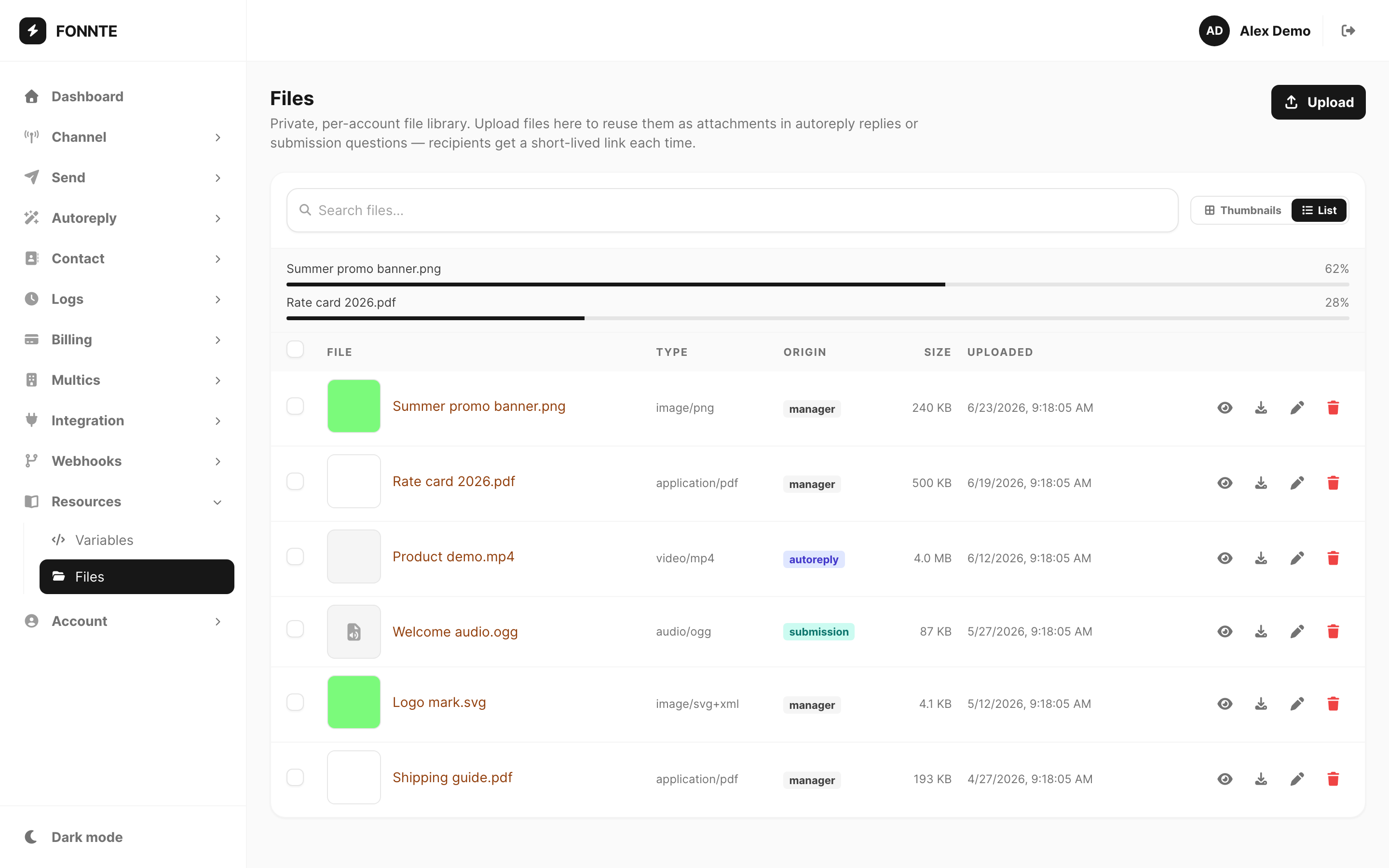Screen dimensions: 1389x868
Task: Edit Shipping guide.pdf via pencil icon
Action: click(1296, 779)
